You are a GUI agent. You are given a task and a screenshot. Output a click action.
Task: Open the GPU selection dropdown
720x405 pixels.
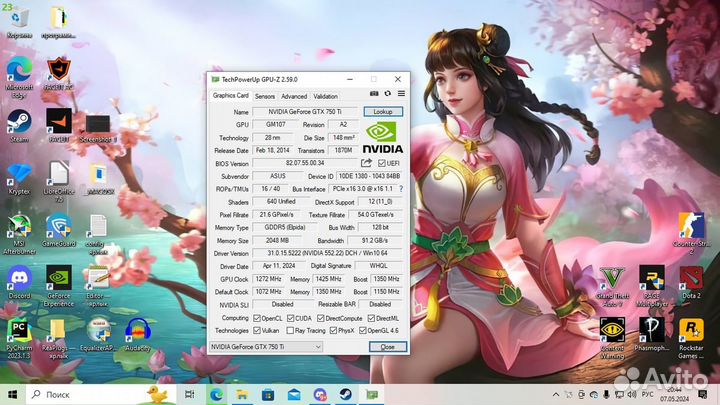tap(266, 347)
